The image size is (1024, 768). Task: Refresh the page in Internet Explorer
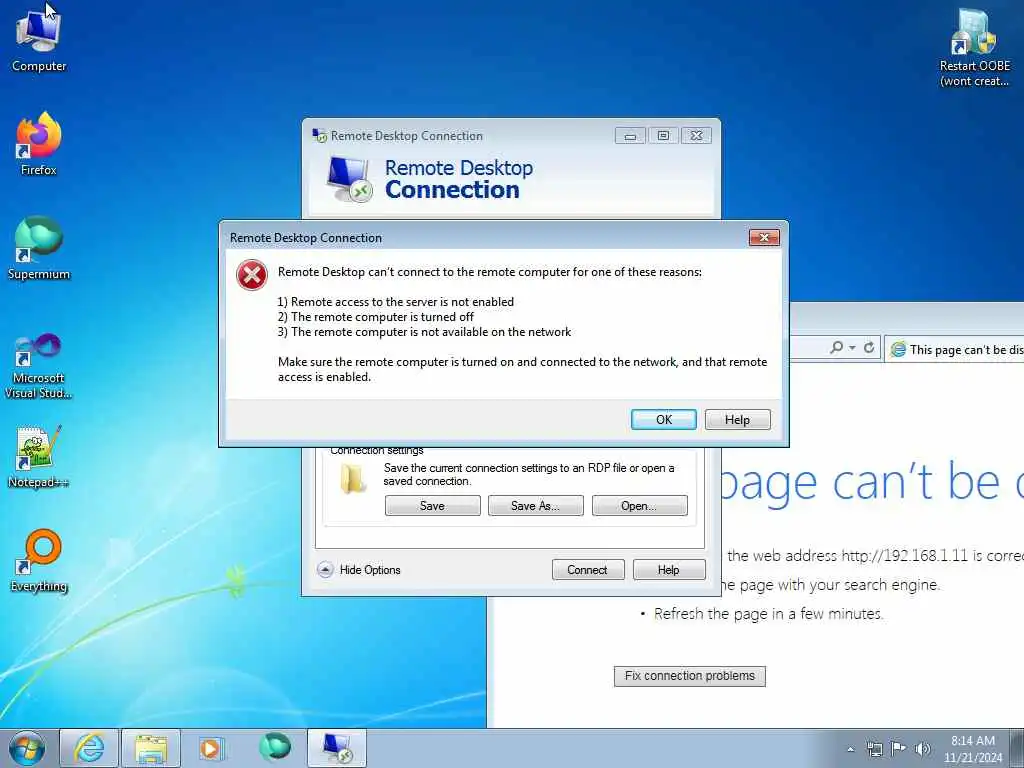click(x=869, y=347)
